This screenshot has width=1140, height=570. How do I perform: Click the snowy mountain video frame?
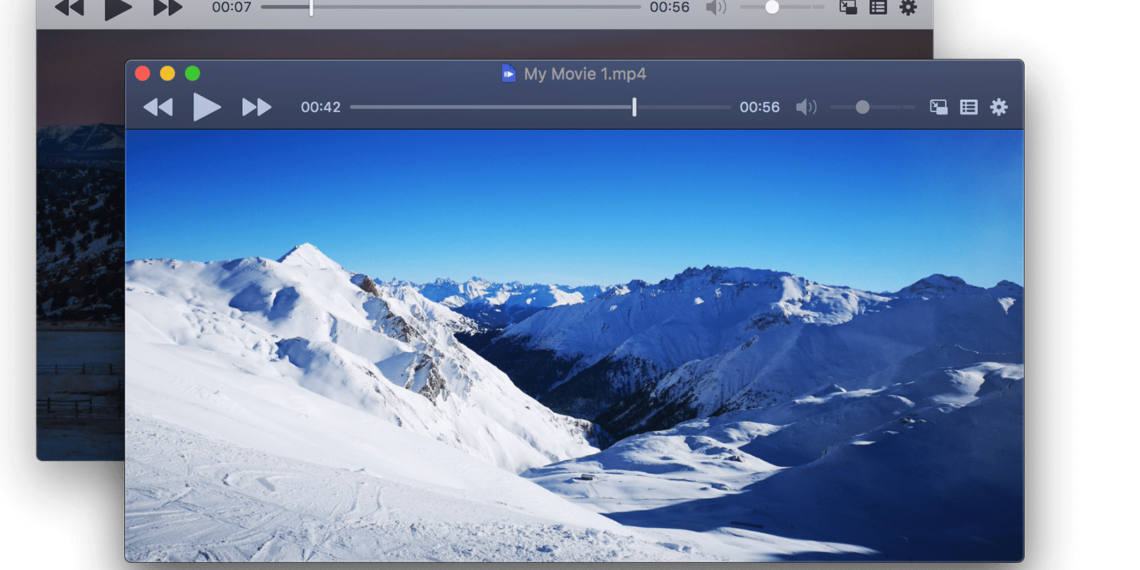pyautogui.click(x=574, y=345)
